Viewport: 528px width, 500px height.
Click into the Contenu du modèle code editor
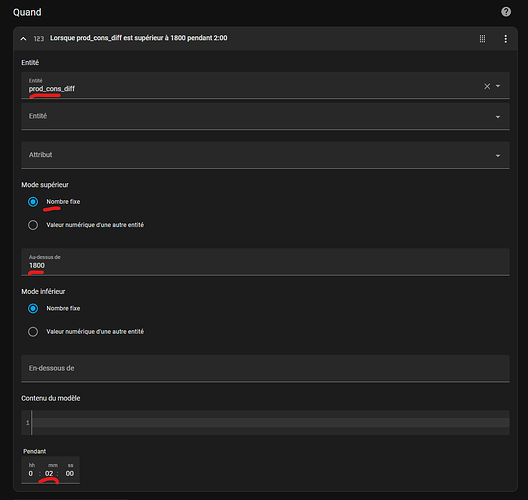coord(270,423)
